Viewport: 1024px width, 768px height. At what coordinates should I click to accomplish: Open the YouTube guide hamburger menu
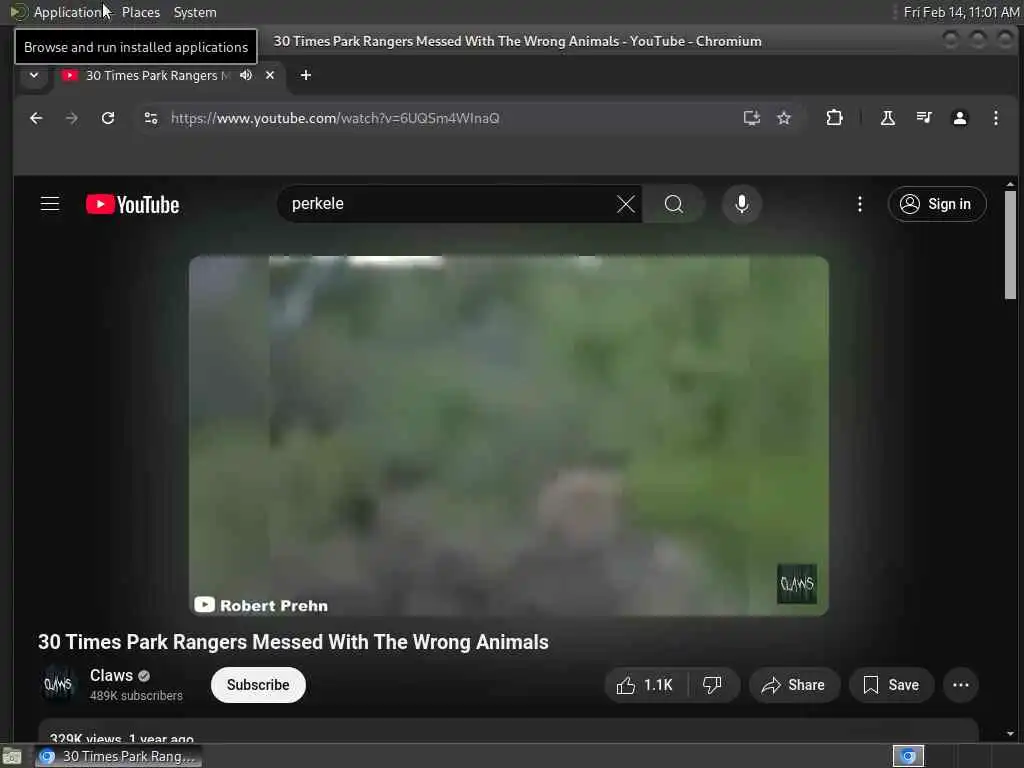[50, 204]
